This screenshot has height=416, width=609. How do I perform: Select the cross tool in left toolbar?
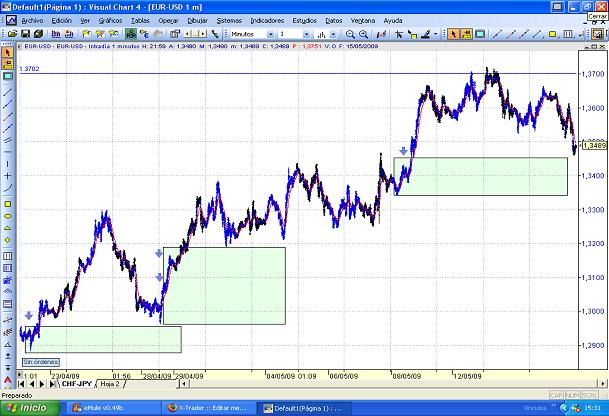click(x=7, y=176)
